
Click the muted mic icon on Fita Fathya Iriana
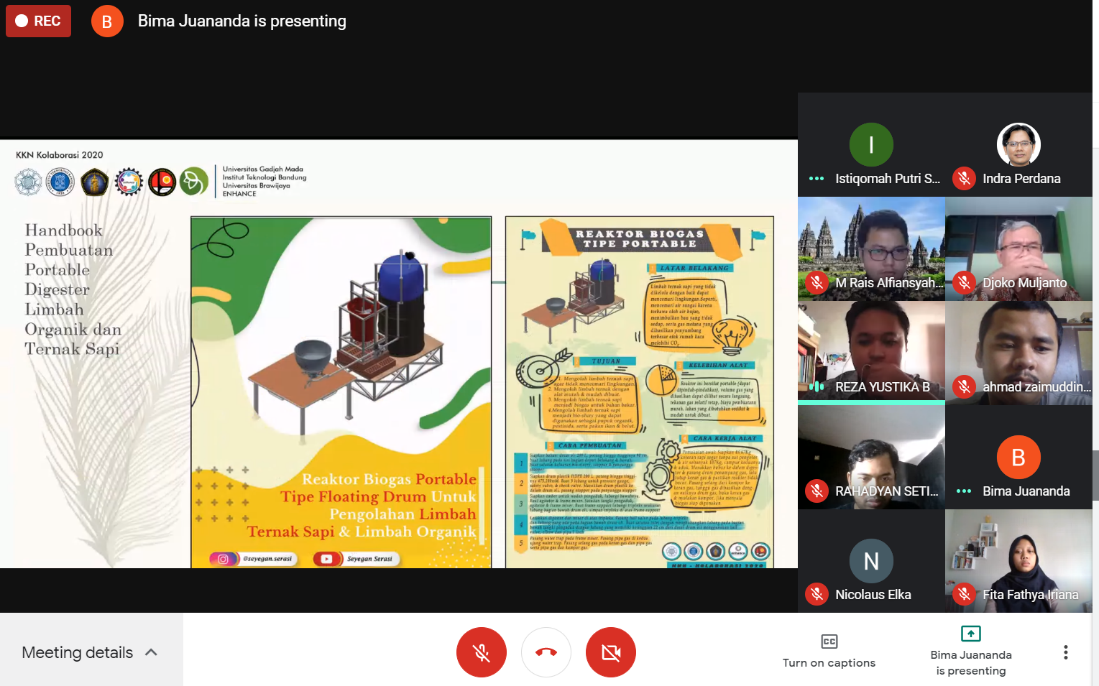click(x=964, y=595)
